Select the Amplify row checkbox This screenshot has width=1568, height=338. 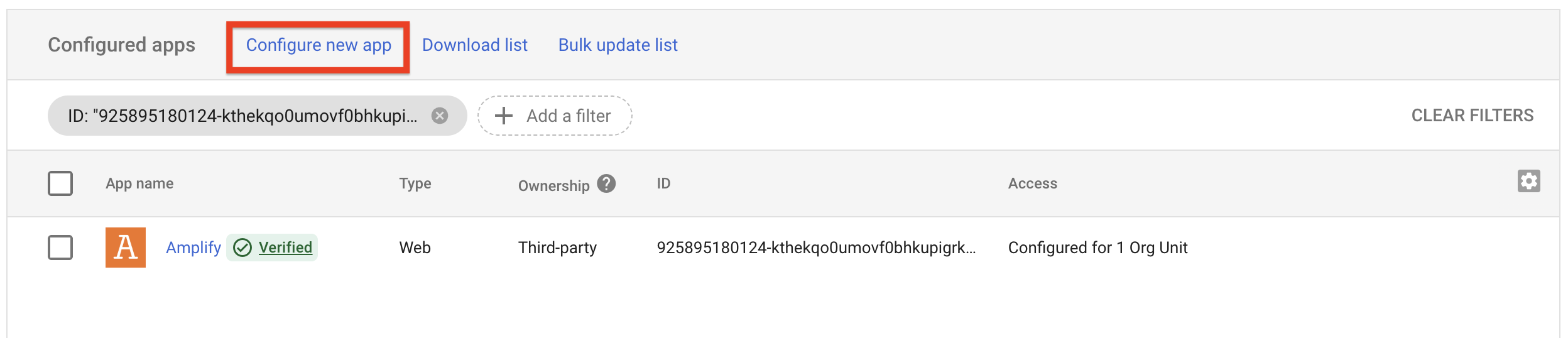coord(60,248)
